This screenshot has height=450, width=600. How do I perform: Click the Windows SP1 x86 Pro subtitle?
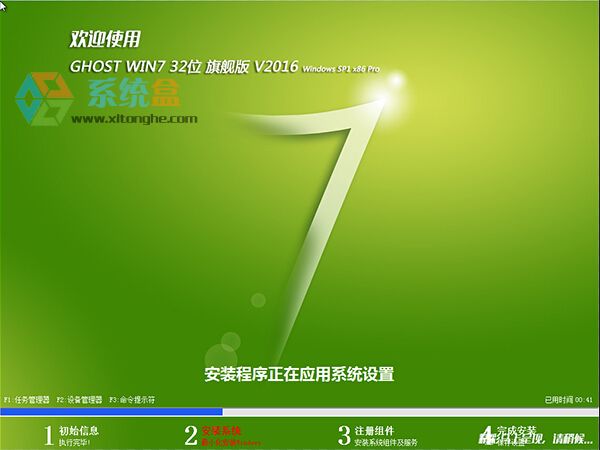click(341, 69)
